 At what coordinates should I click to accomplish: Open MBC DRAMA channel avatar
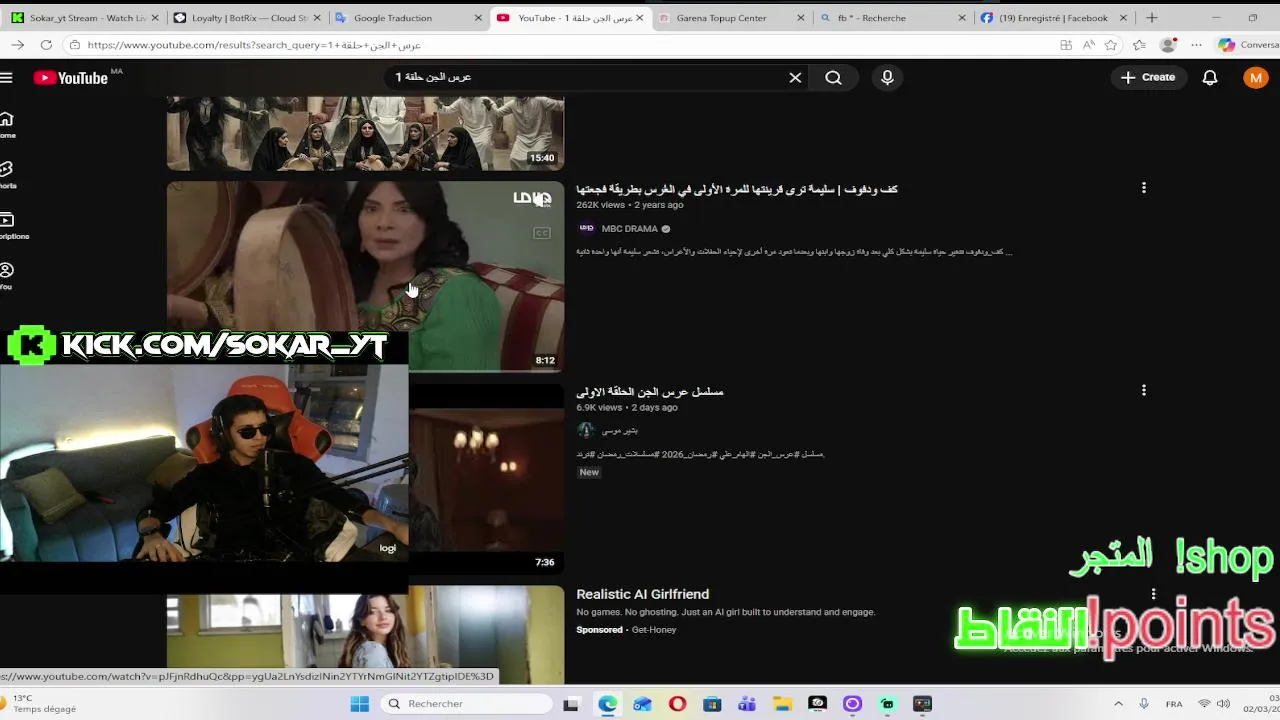[x=586, y=228]
